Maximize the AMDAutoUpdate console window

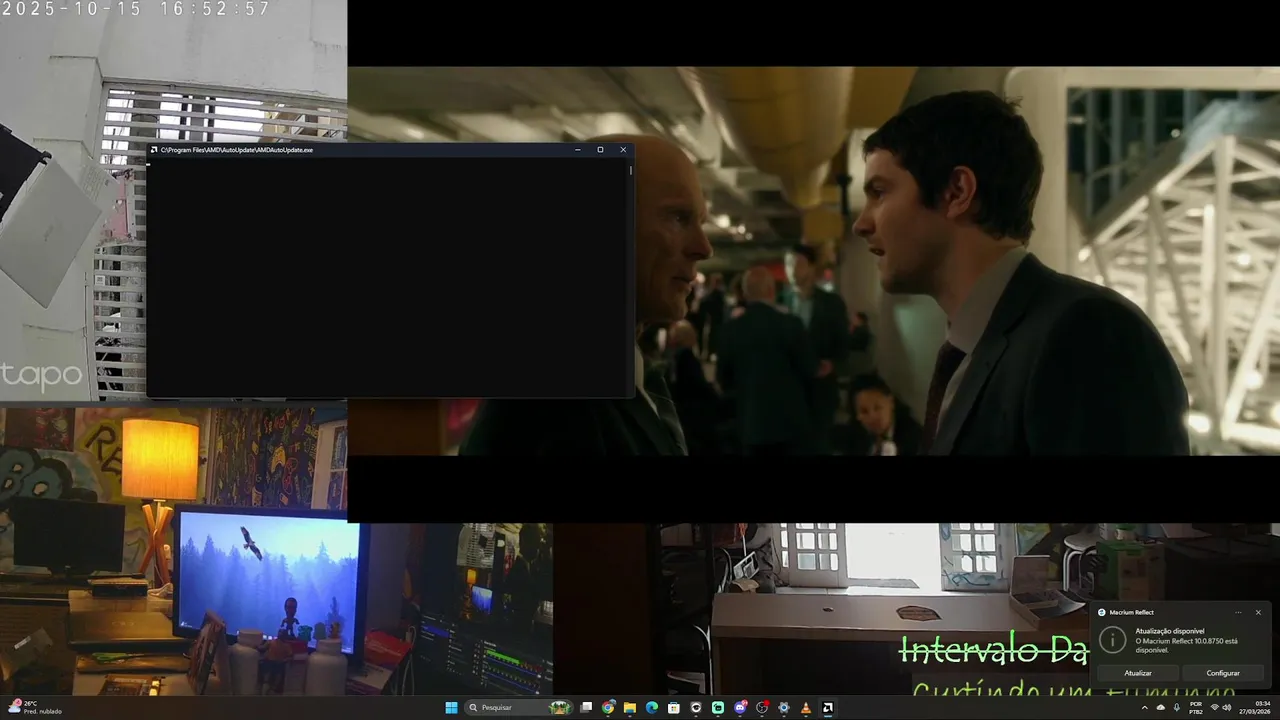tap(600, 150)
